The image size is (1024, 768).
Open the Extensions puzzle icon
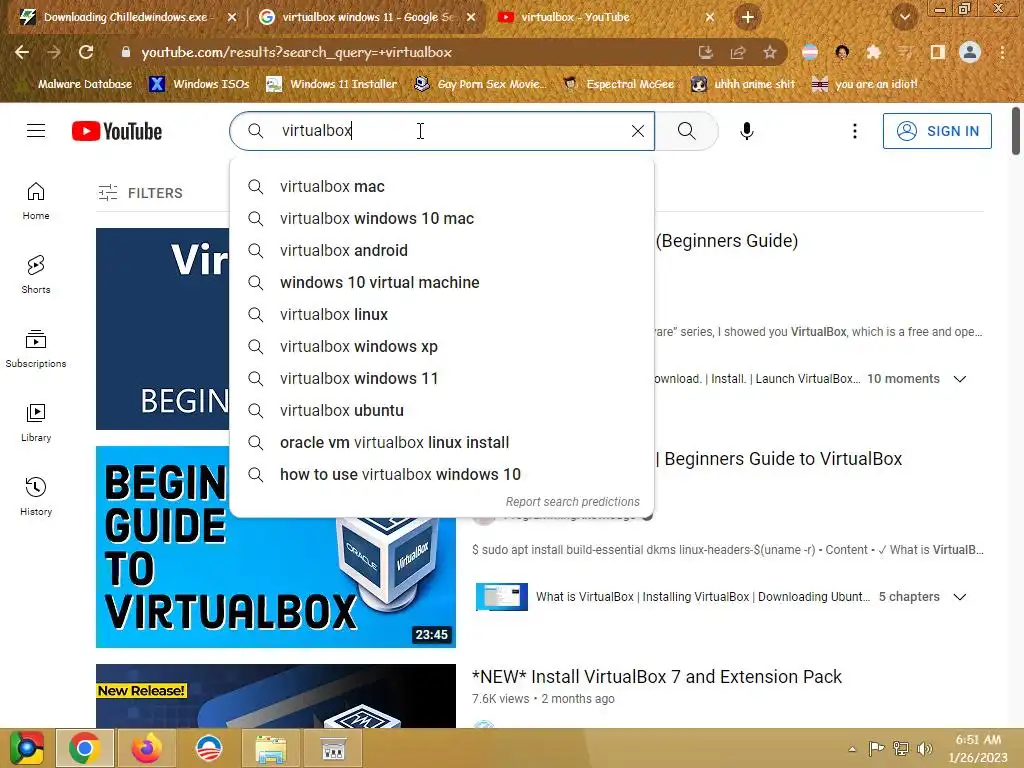[873, 52]
